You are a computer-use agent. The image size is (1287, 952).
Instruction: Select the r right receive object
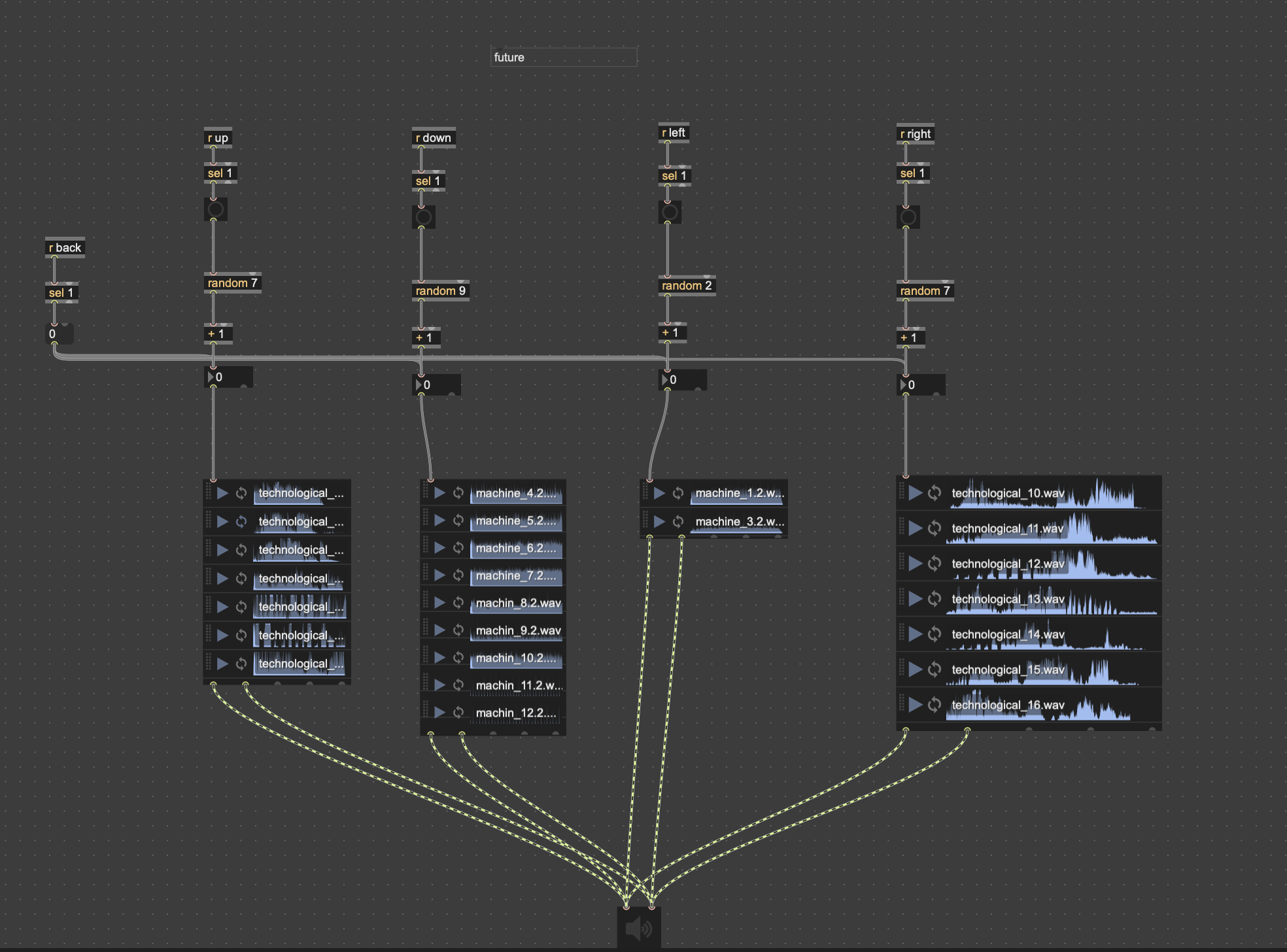click(x=915, y=134)
